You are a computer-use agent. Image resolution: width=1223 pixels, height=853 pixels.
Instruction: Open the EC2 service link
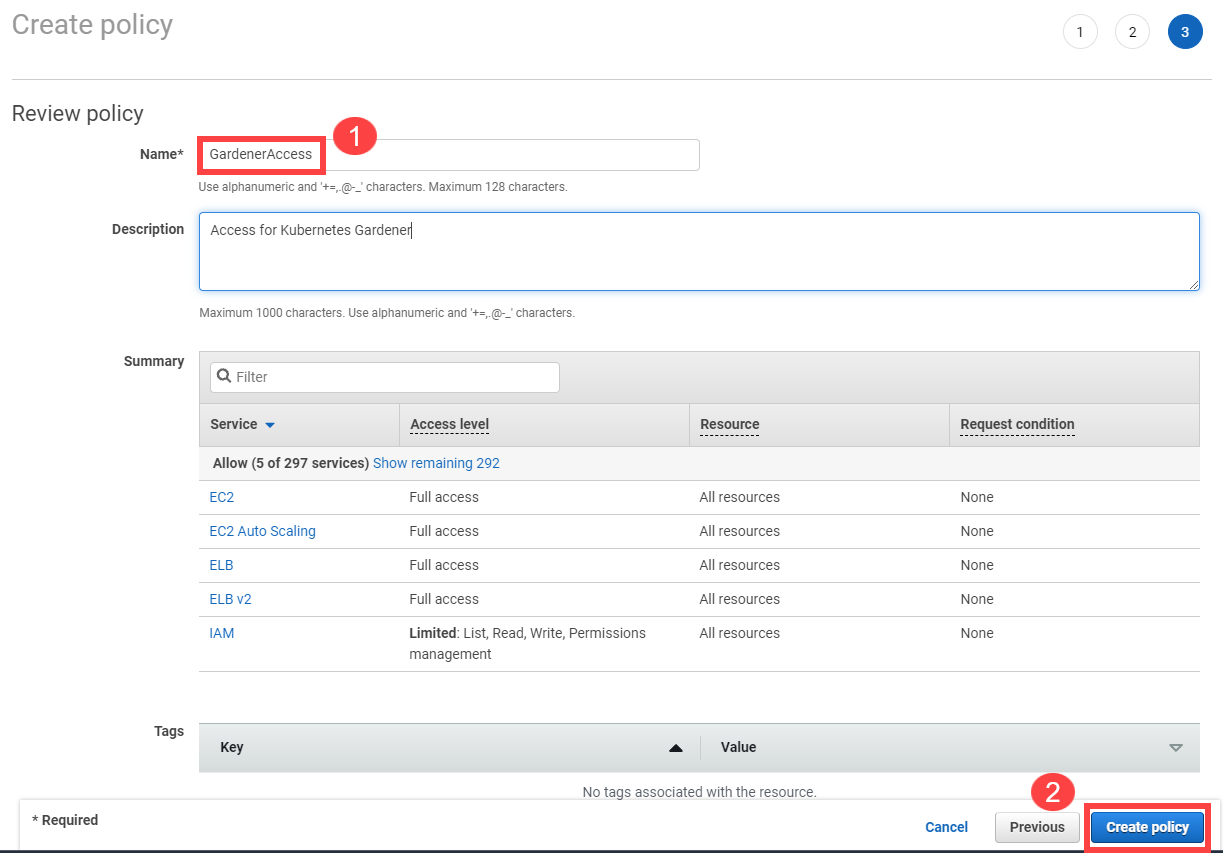tap(221, 497)
